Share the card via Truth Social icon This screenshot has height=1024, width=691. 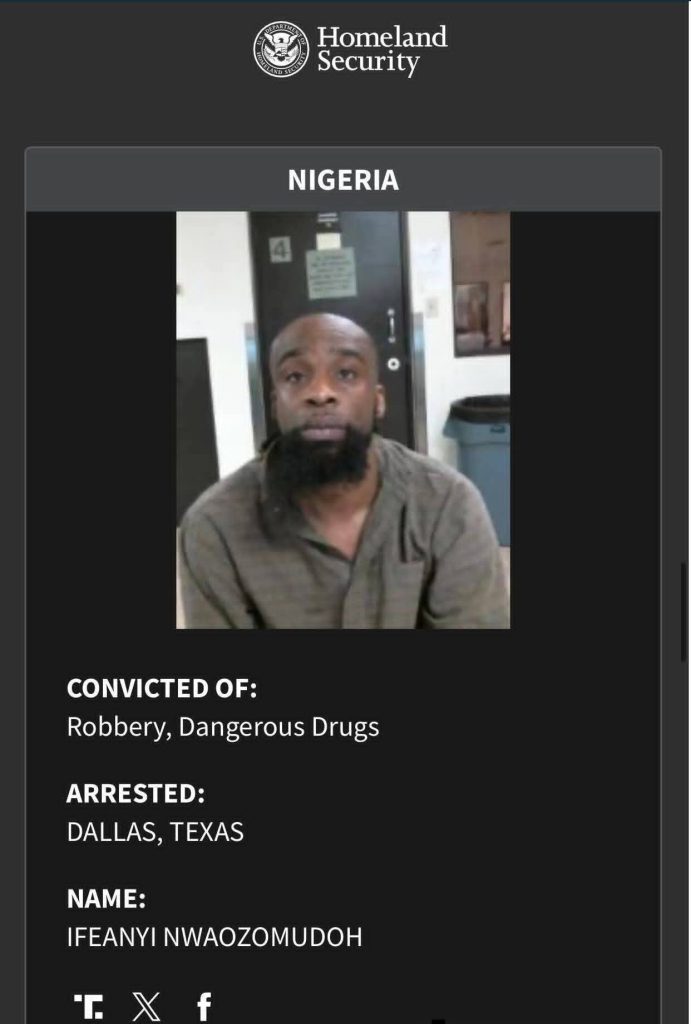88,1006
